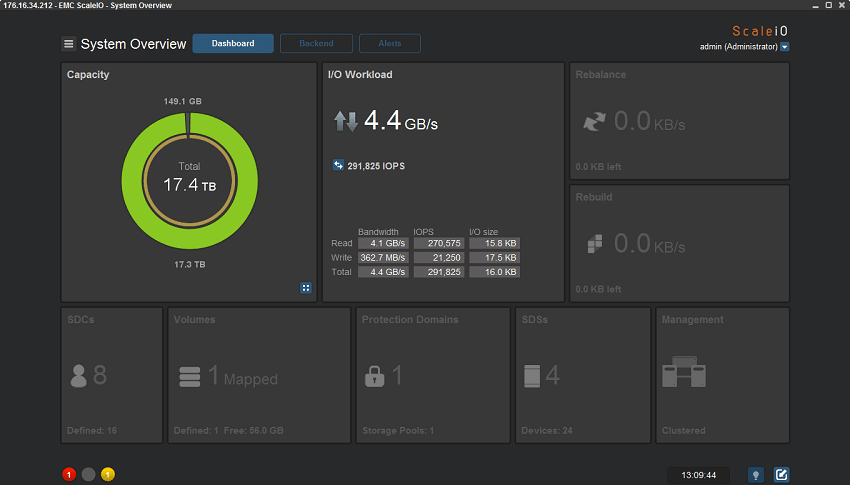Image resolution: width=850 pixels, height=485 pixels.
Task: Click the Management Clustered status text
Action: click(x=684, y=431)
